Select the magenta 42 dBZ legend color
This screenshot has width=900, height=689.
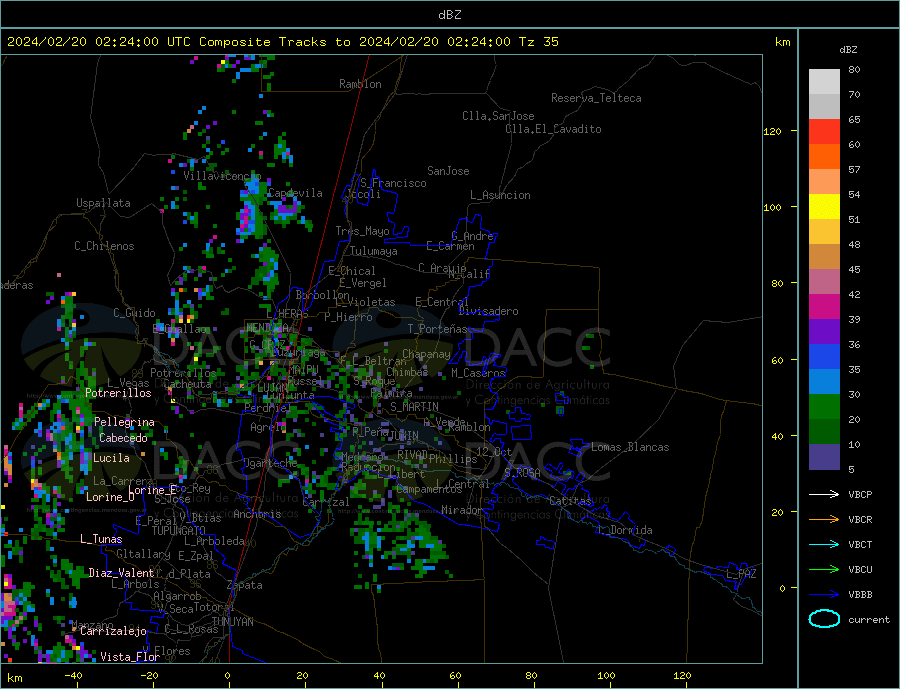point(824,307)
